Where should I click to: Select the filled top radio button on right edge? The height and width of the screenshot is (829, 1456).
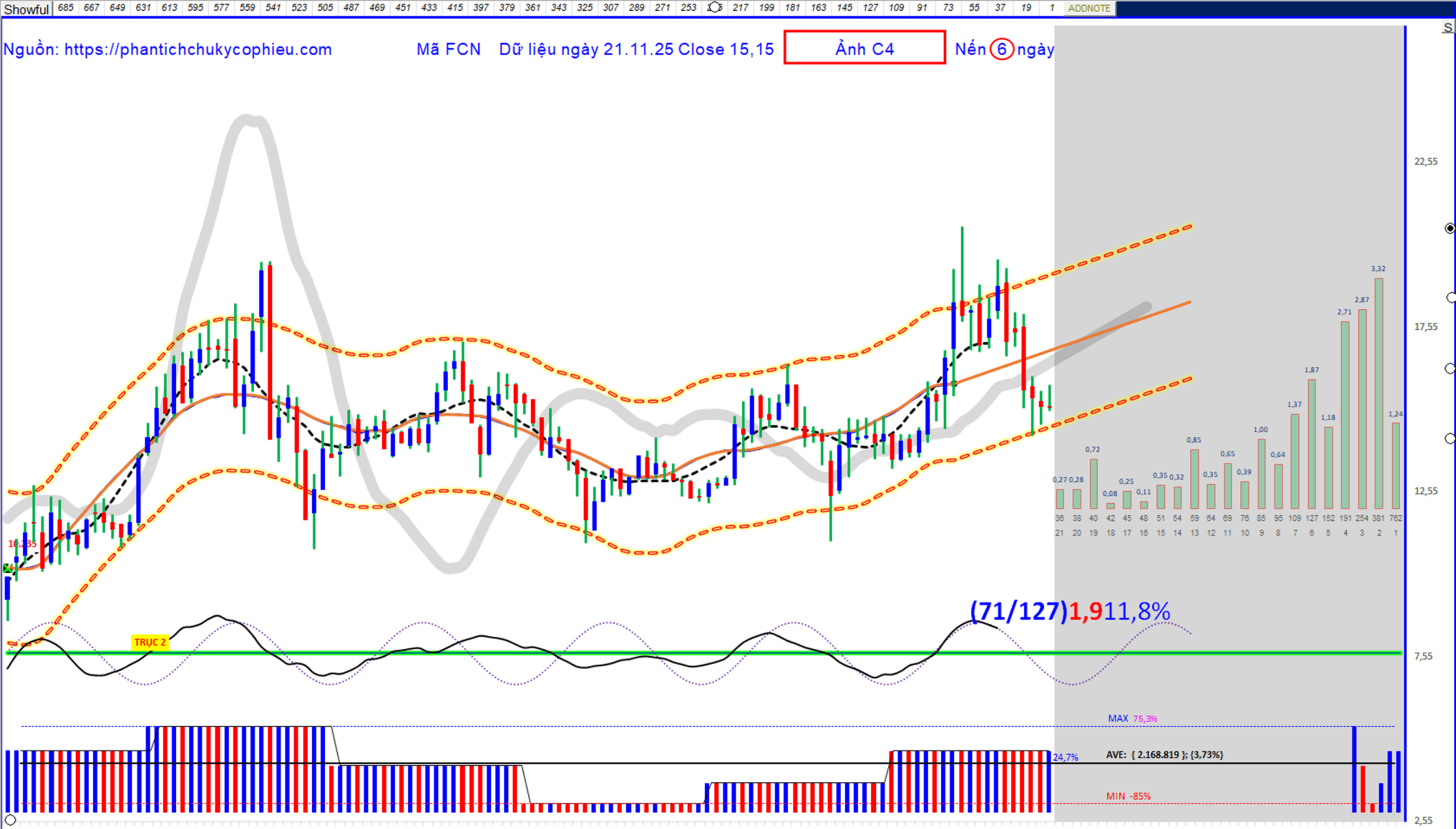[x=1450, y=229]
